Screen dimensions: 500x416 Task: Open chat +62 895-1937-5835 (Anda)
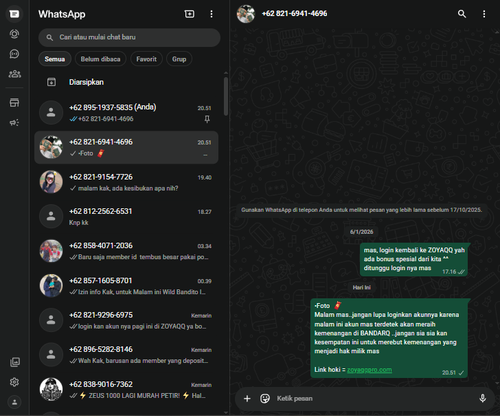127,113
